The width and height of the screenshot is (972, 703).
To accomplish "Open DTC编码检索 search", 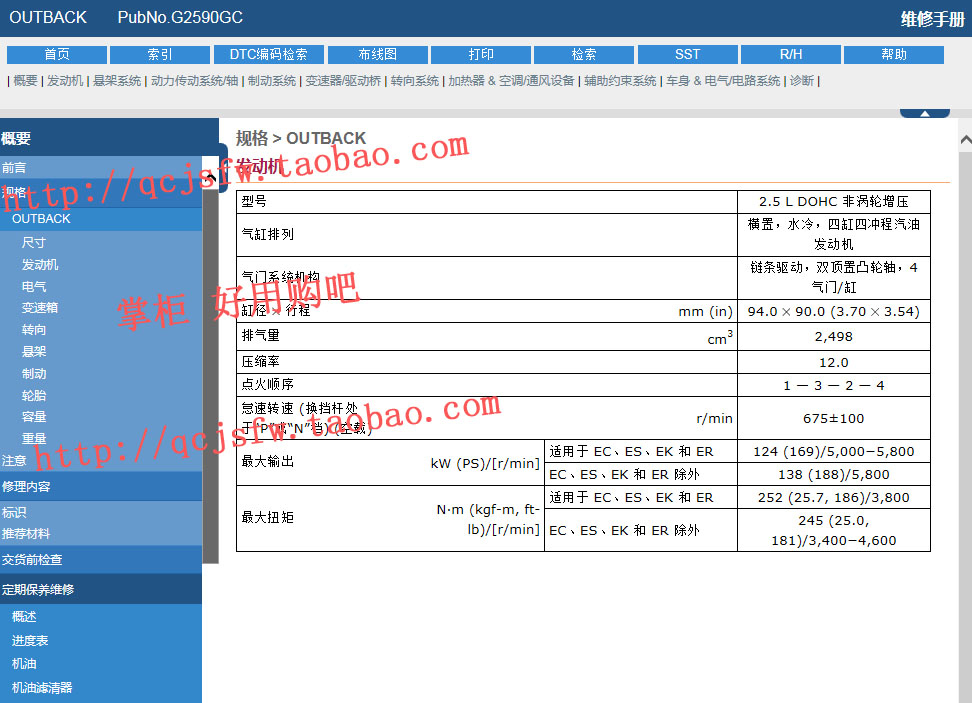I will pos(268,55).
